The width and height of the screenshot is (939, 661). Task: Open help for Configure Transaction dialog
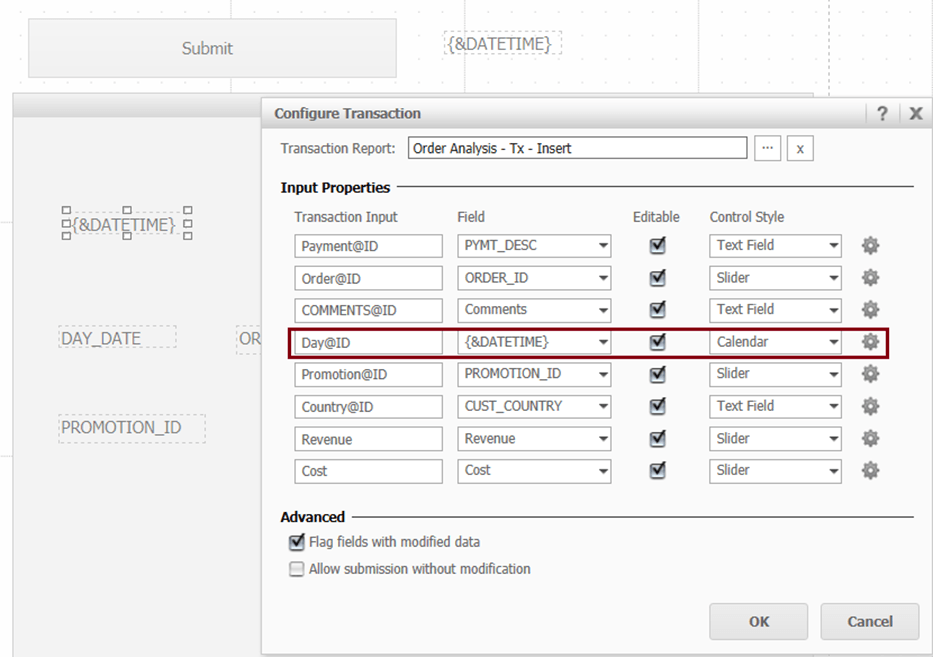click(882, 113)
